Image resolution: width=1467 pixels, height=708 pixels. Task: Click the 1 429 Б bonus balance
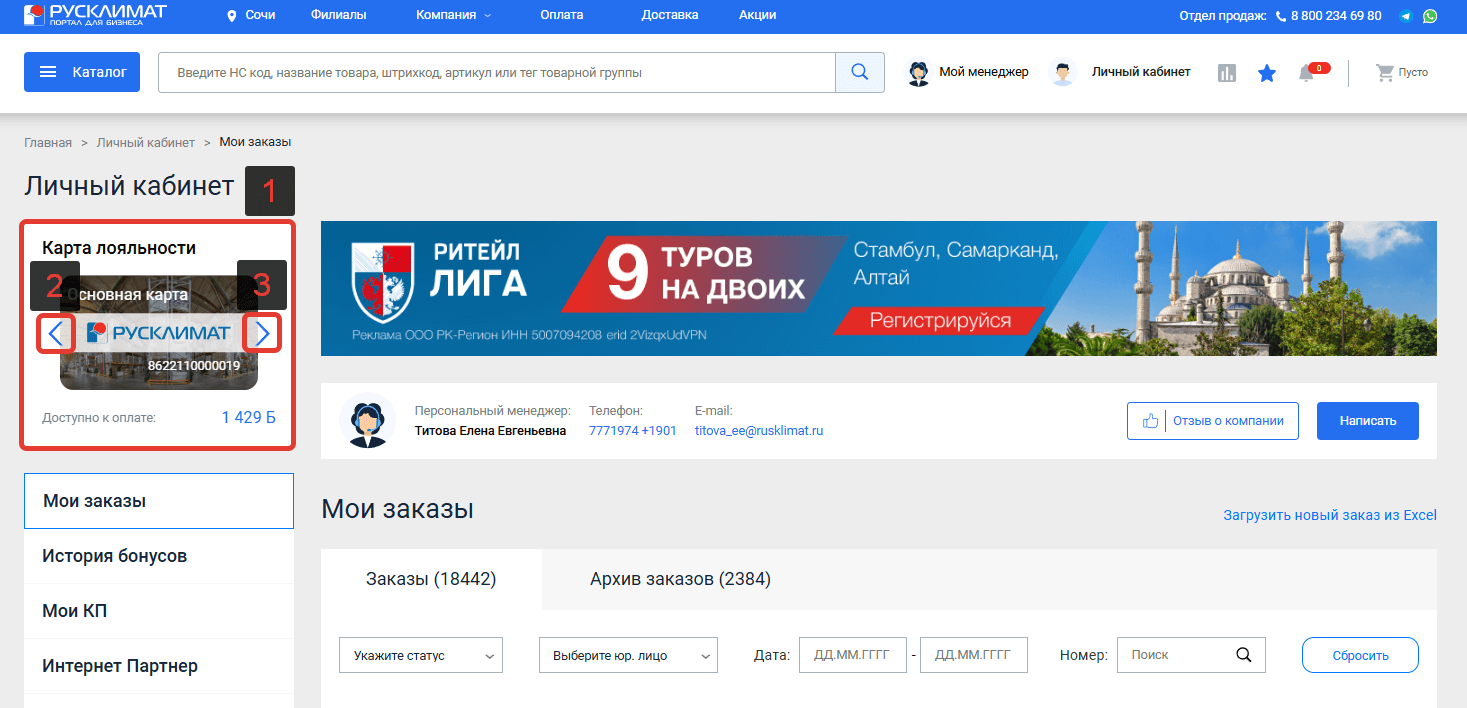click(x=249, y=417)
